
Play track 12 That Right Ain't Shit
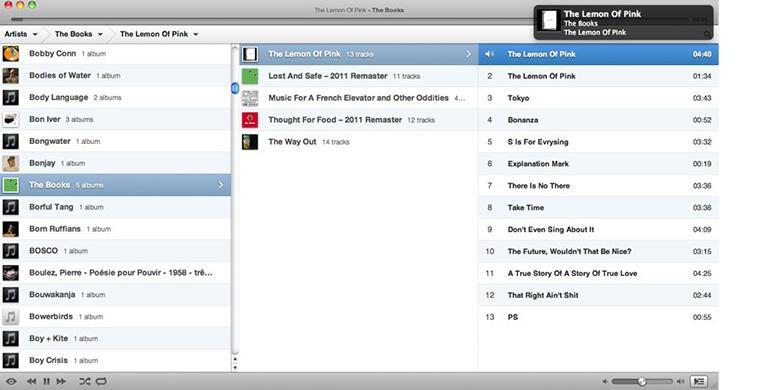point(598,295)
